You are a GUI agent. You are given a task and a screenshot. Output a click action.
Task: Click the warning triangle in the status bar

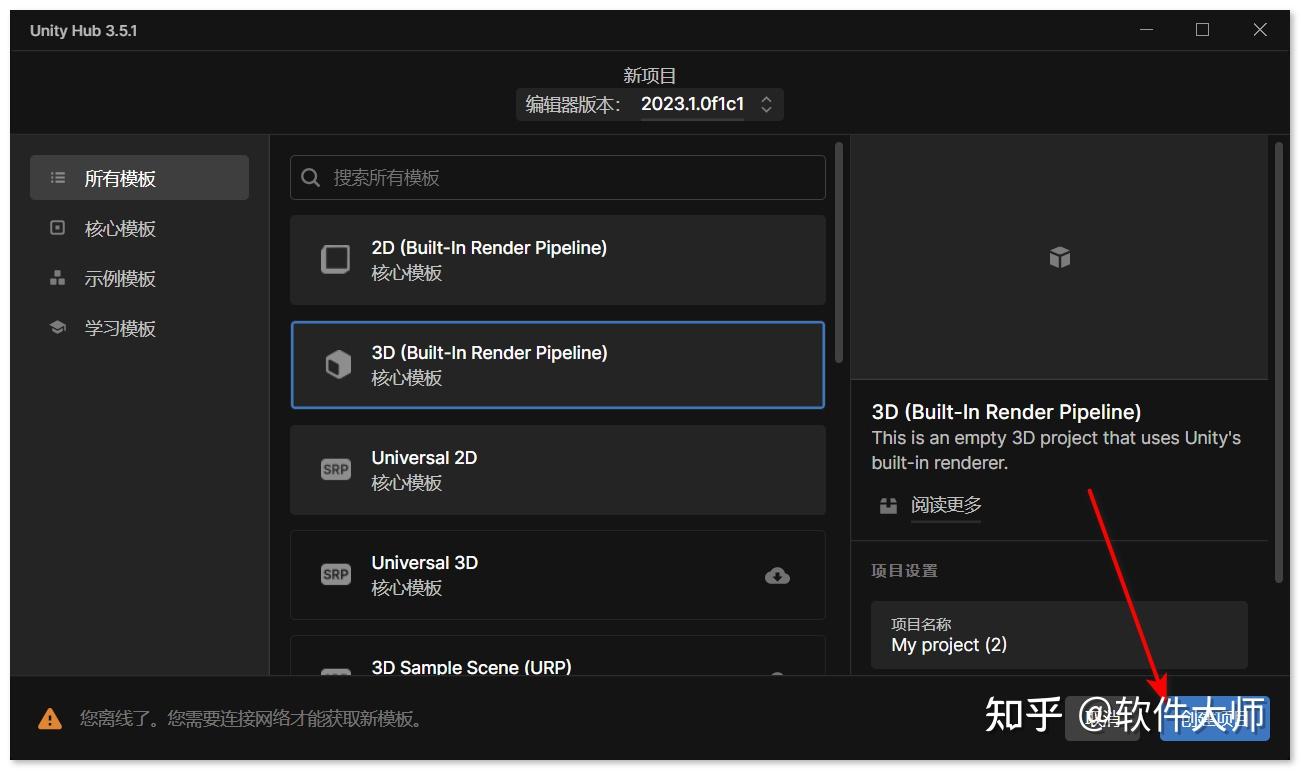coord(49,717)
